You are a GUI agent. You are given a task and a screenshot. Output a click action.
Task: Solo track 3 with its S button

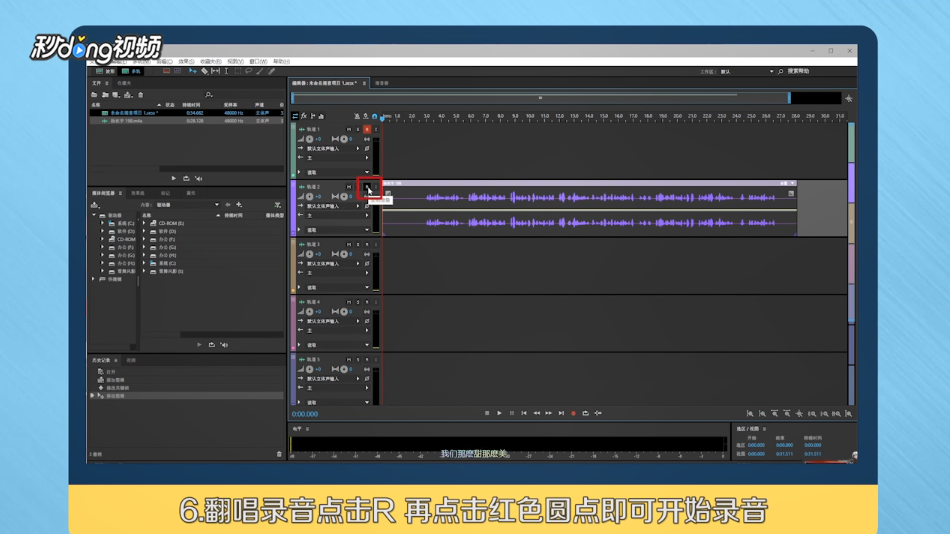[358, 244]
